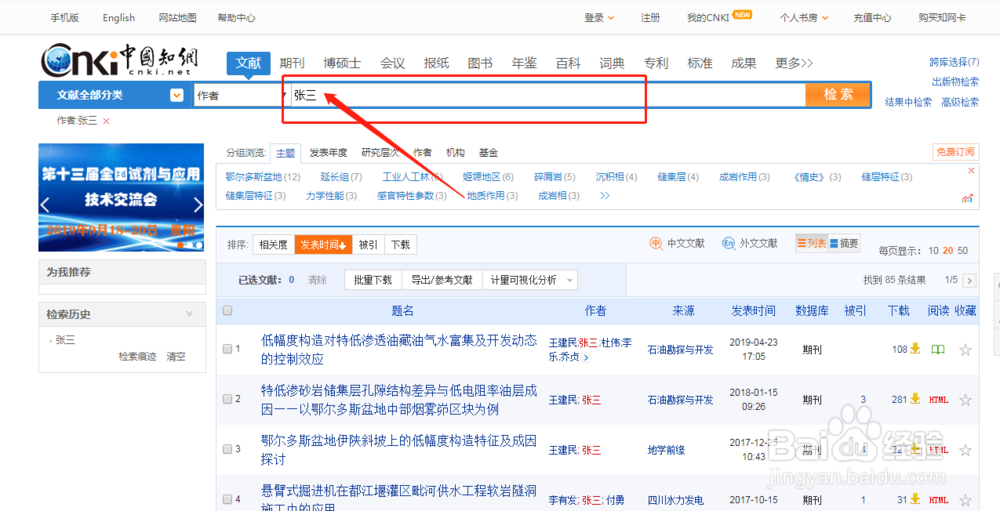The image size is (1000, 511).
Task: Favorite article 2 with the star
Action: click(966, 400)
